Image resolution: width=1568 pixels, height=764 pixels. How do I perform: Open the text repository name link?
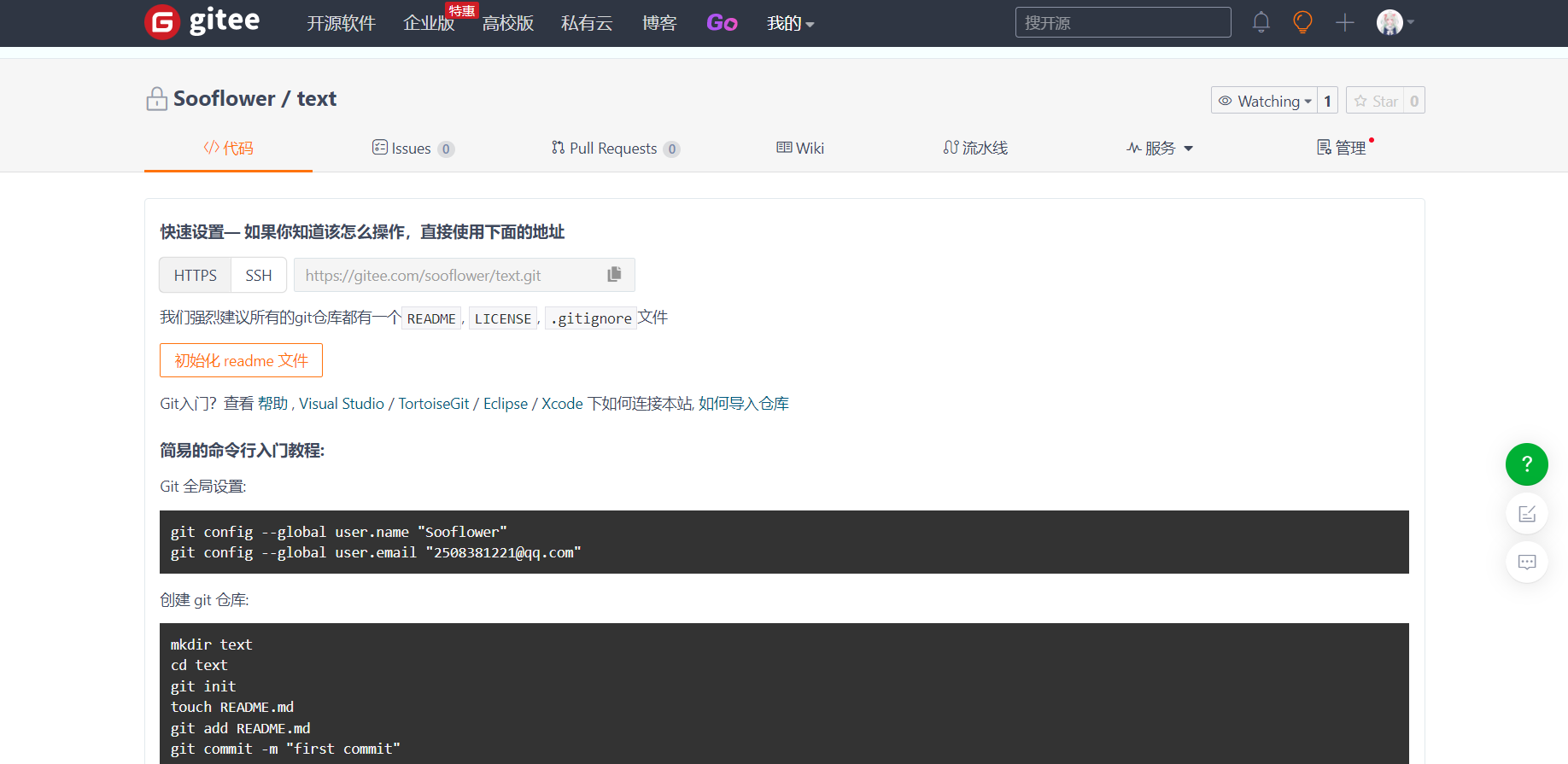coord(317,99)
